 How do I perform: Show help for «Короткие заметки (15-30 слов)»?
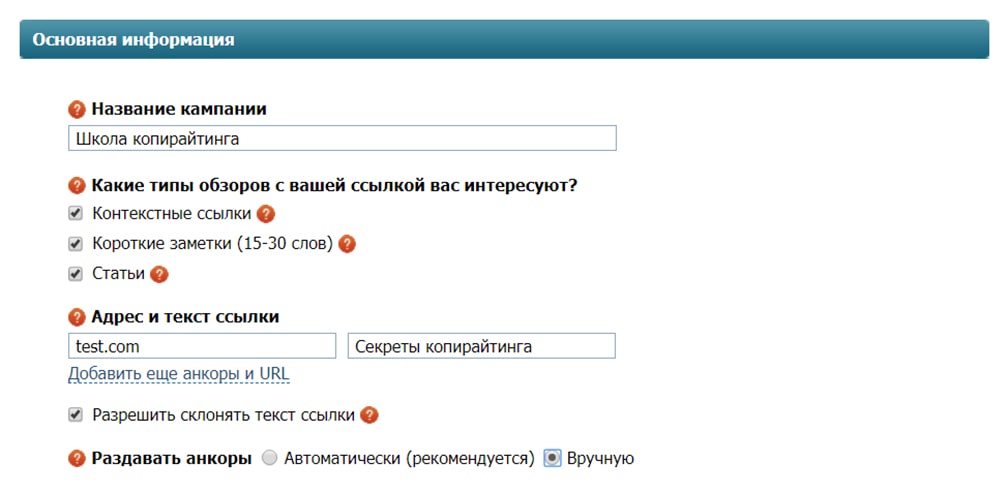click(347, 243)
